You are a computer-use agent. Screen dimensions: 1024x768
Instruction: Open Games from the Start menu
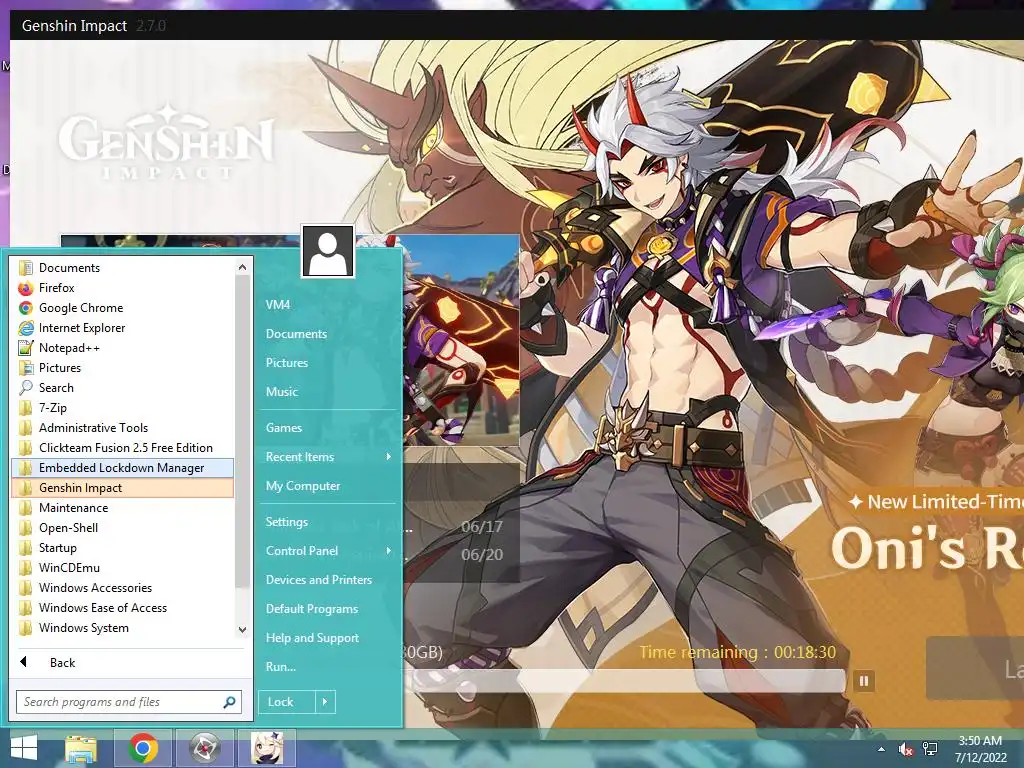(283, 428)
